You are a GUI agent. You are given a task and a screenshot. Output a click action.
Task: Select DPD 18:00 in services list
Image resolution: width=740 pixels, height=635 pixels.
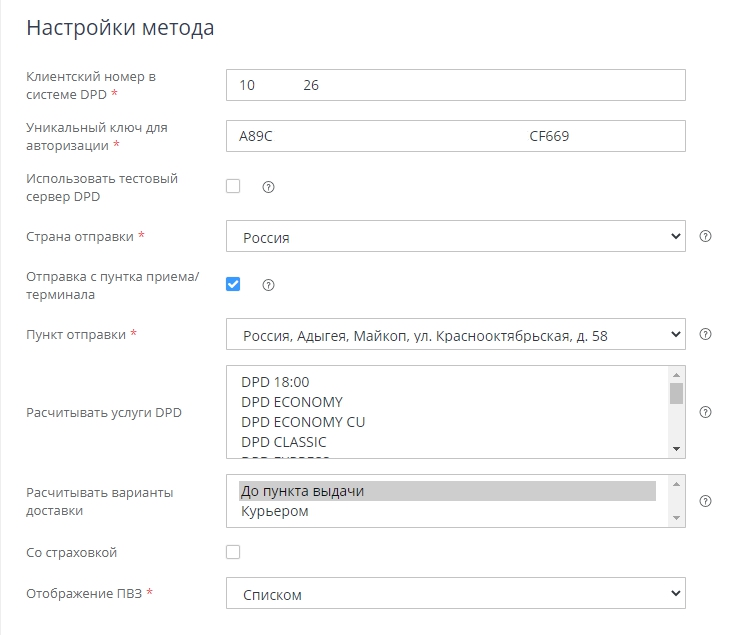click(275, 382)
